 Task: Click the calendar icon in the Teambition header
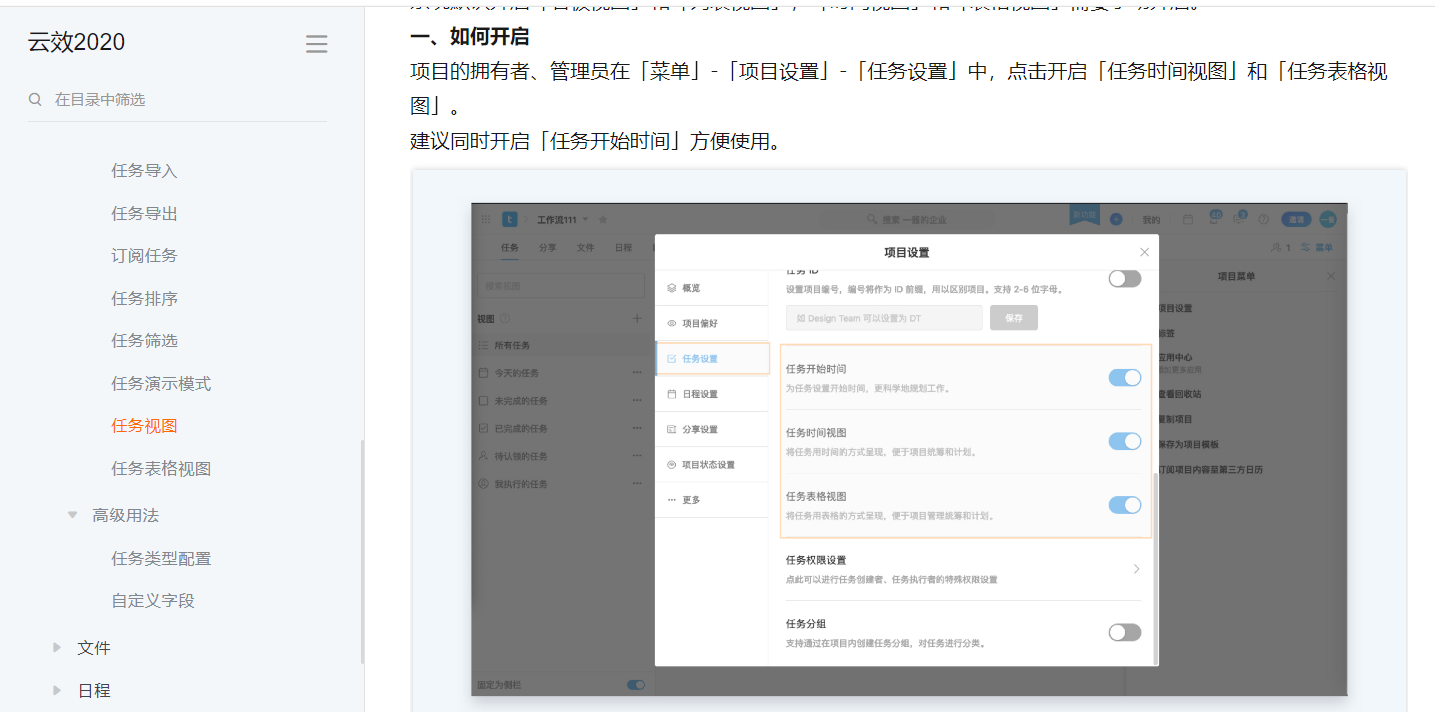[x=1189, y=219]
